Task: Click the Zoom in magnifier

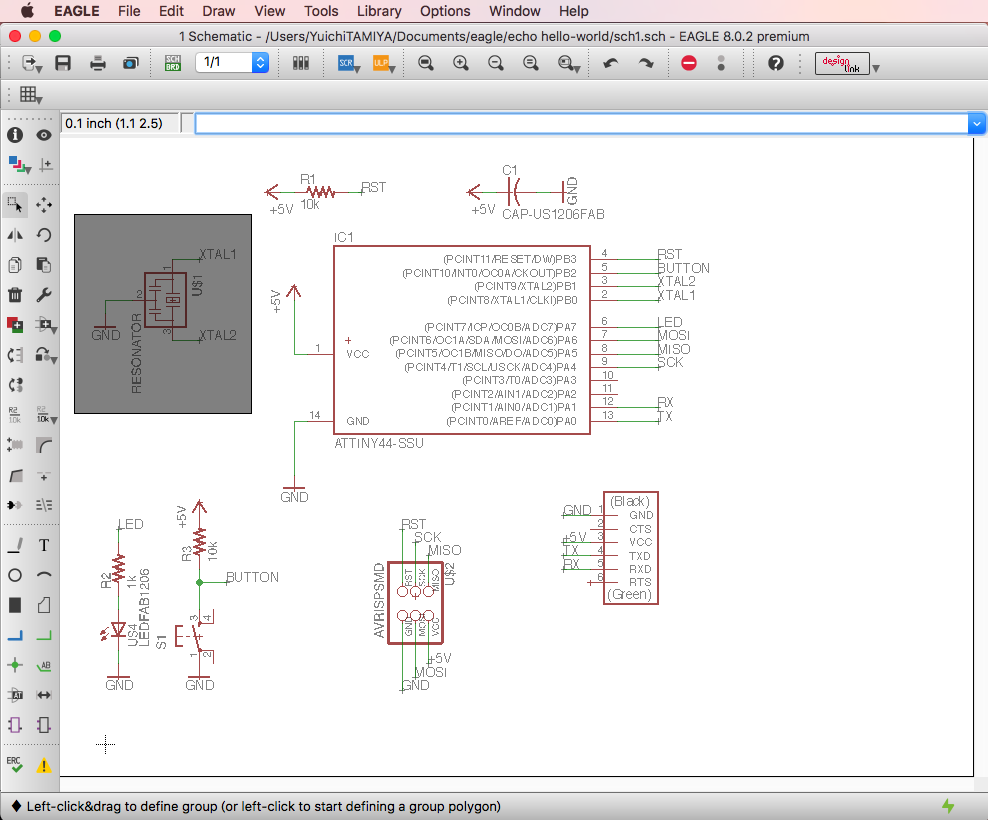Action: (461, 63)
